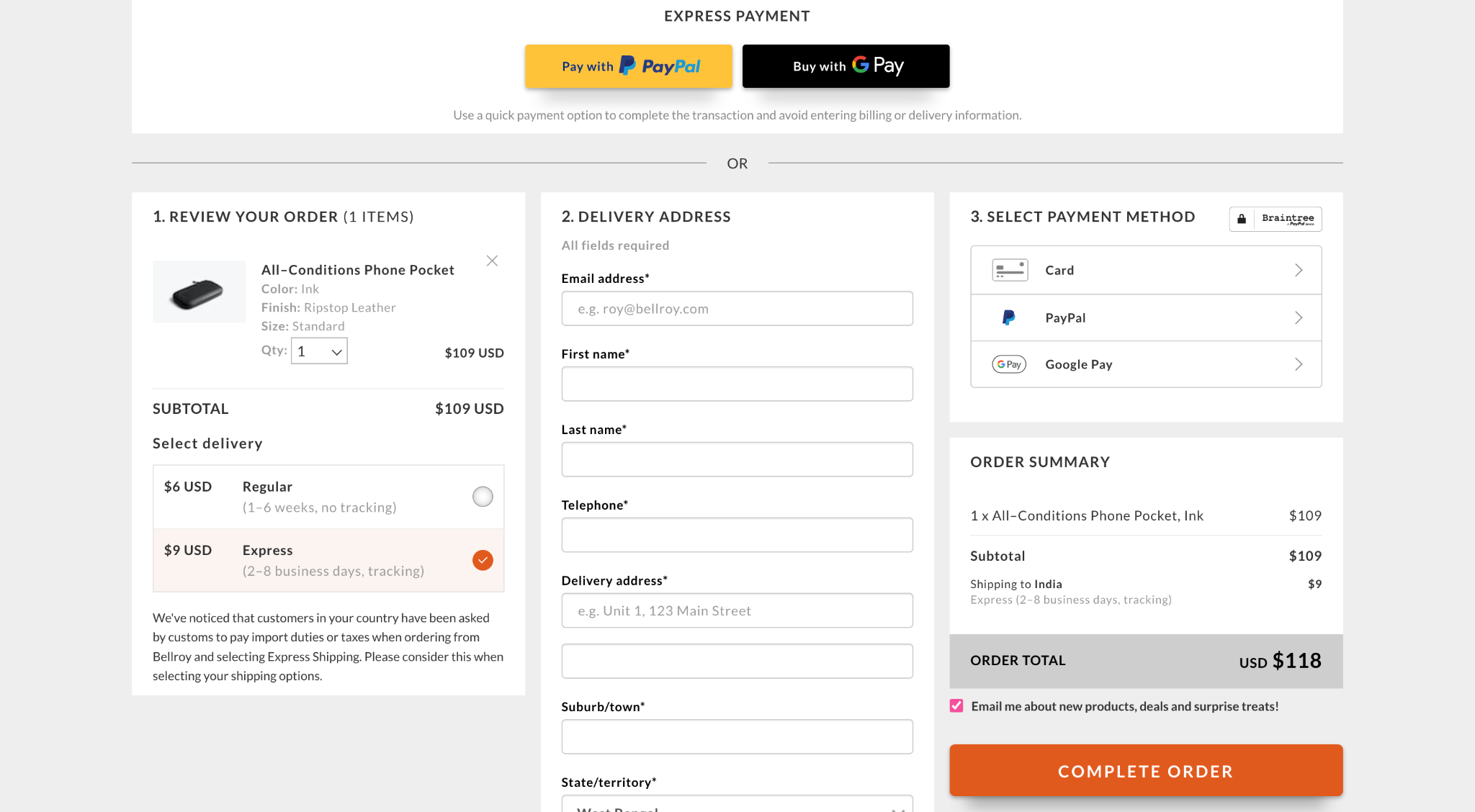Click the 'All fields required' note

click(x=616, y=245)
